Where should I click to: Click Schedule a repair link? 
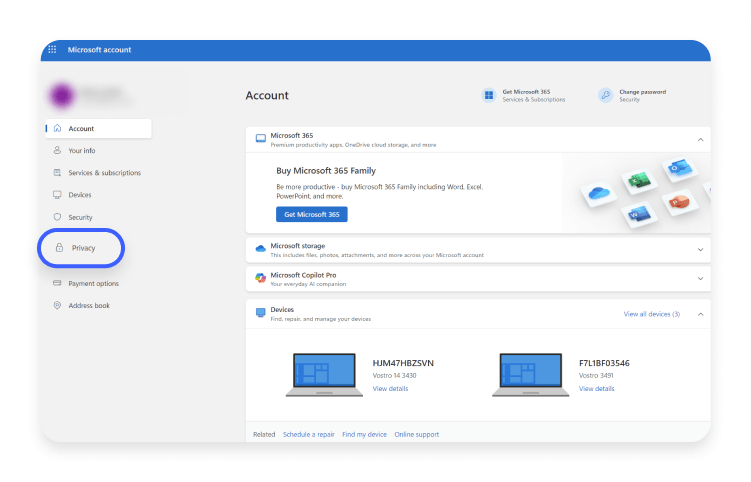click(308, 435)
